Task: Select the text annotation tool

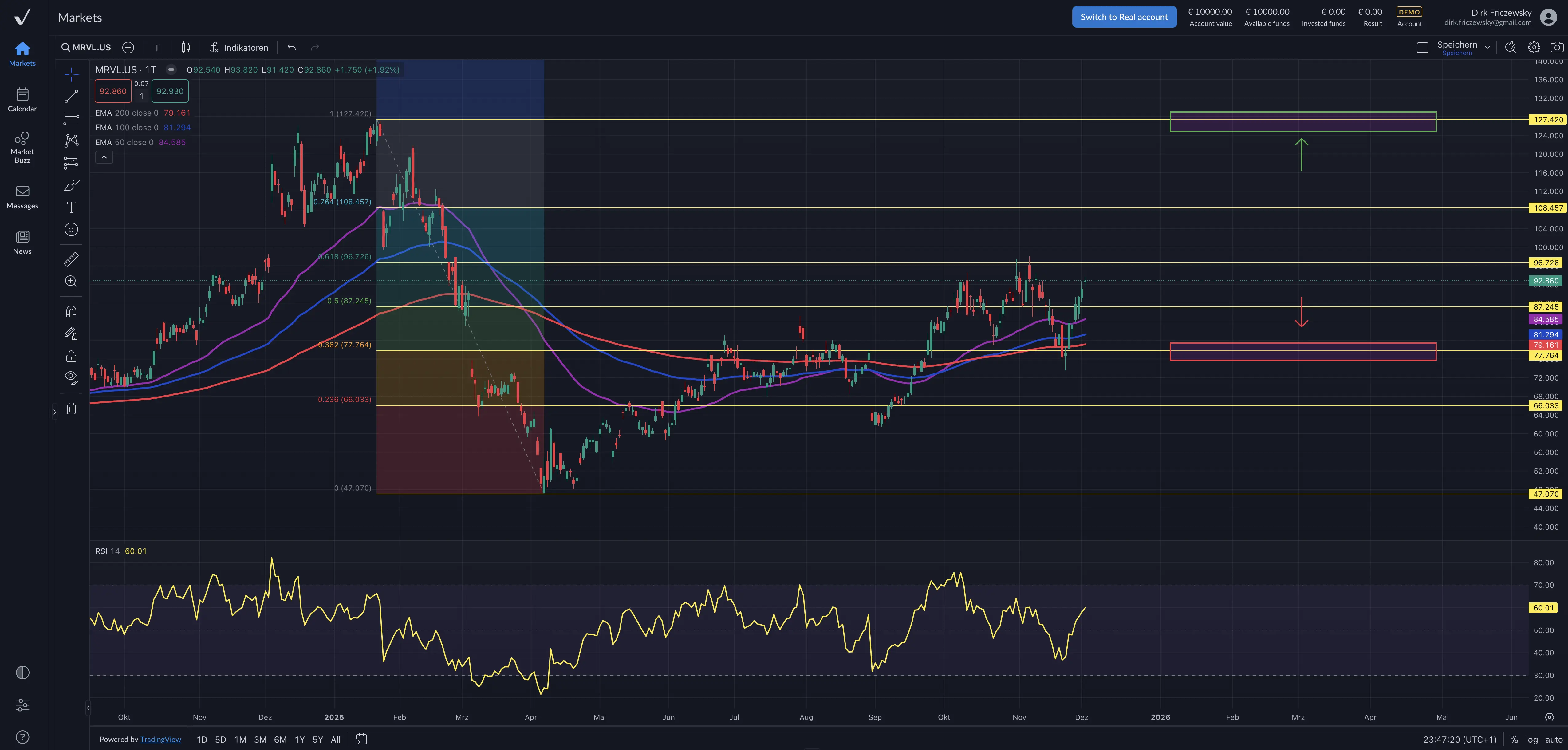Action: click(x=71, y=207)
